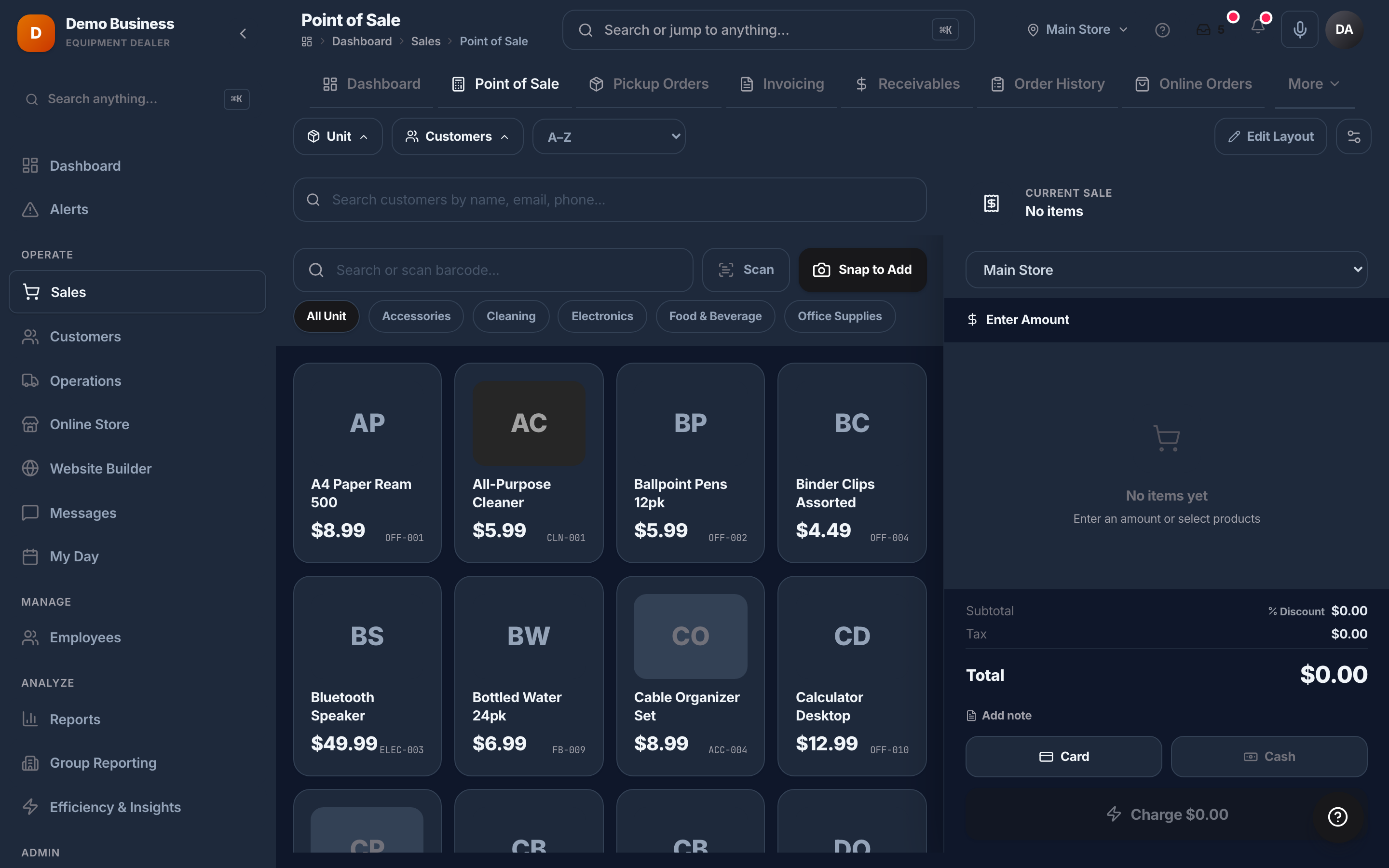Activate the microphone voice button
This screenshot has height=868, width=1389.
[x=1299, y=29]
